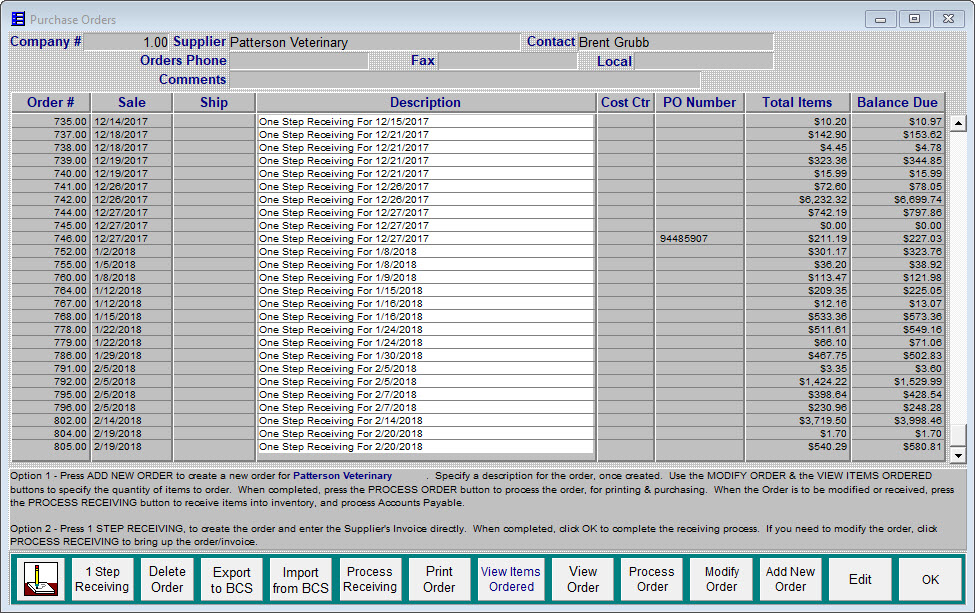
Task: Click Export to BCS button
Action: tap(231, 579)
